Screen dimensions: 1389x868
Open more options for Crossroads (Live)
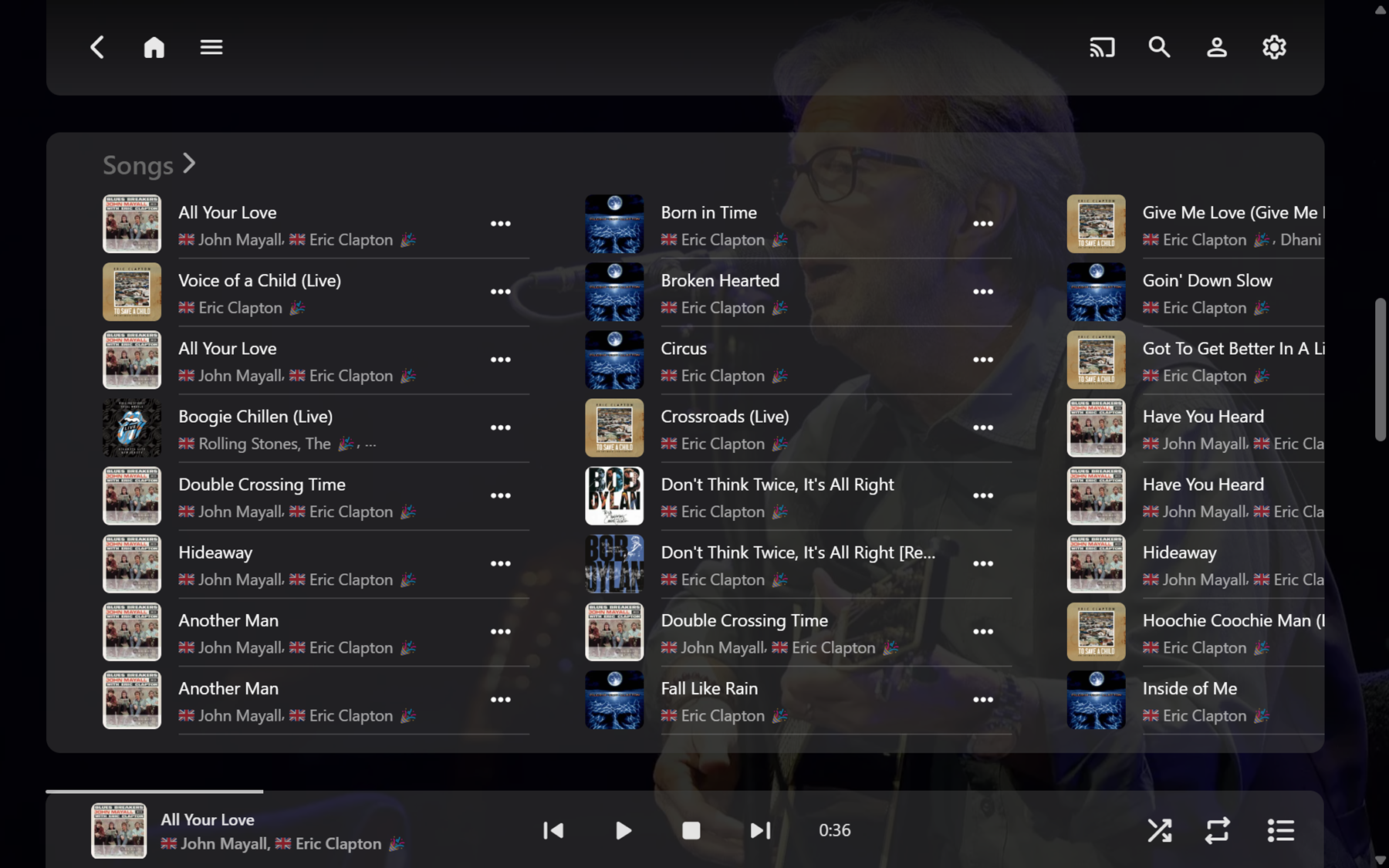(983, 427)
